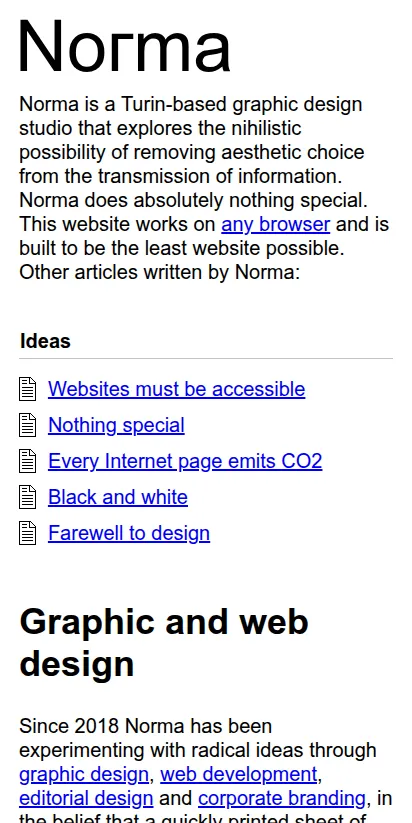
Task: Click document icon beside Websites must be accessible
Action: (28, 389)
